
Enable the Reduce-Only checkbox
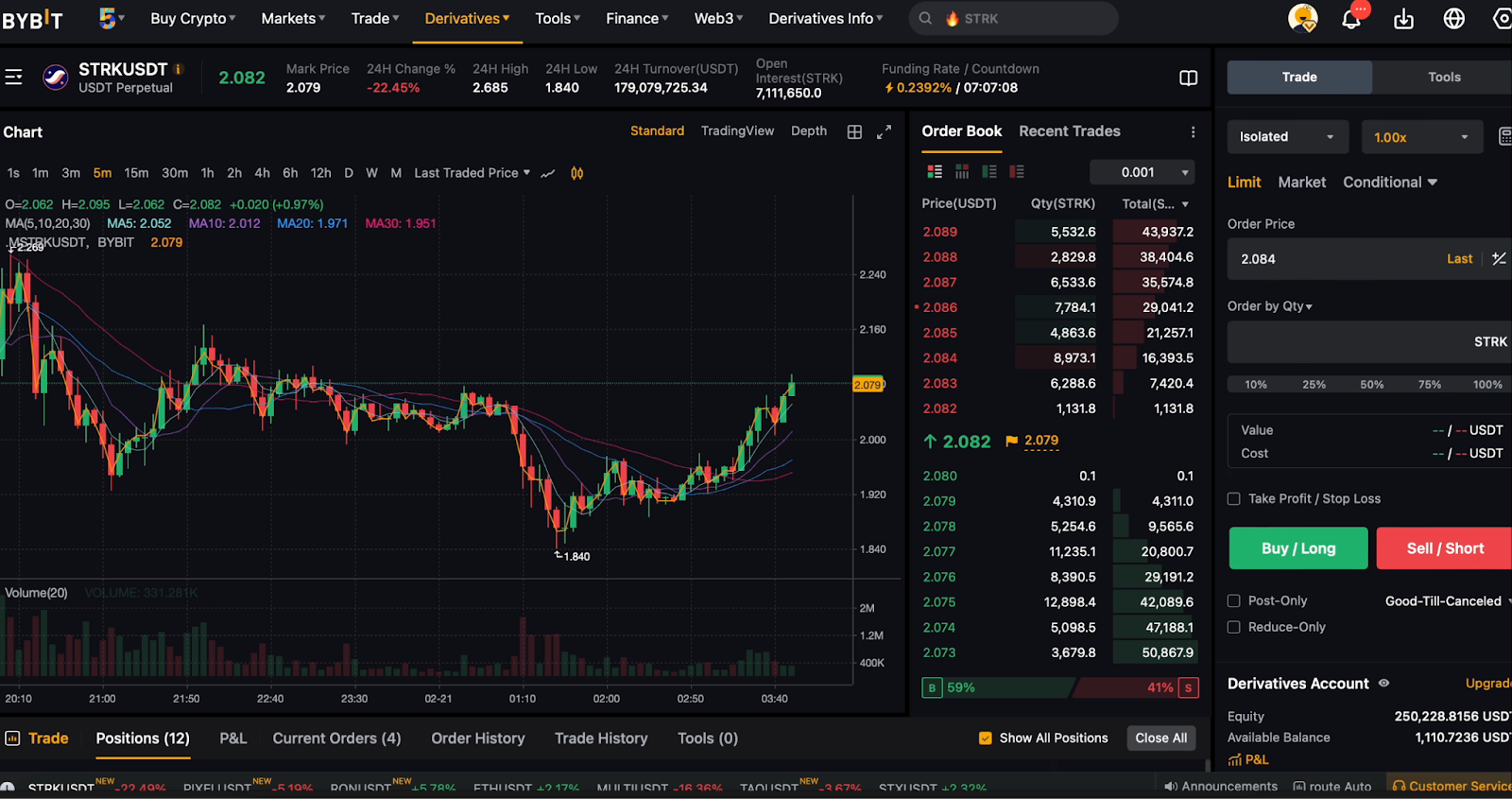(1233, 627)
